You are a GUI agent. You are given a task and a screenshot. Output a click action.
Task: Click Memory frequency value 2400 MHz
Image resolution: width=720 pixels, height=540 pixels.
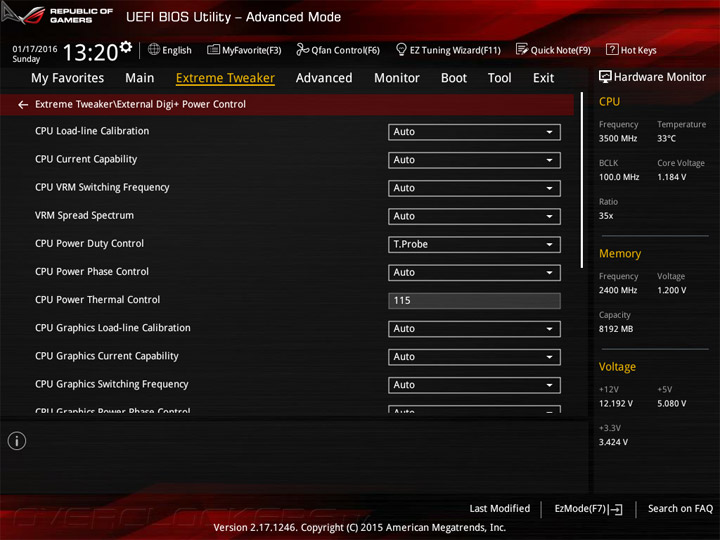618,290
